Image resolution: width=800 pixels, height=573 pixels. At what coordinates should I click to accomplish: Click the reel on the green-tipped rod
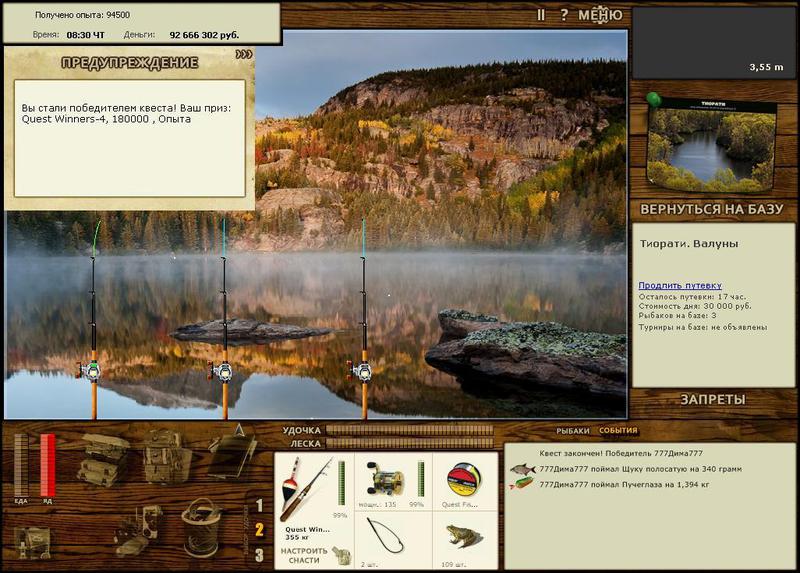pyautogui.click(x=90, y=371)
